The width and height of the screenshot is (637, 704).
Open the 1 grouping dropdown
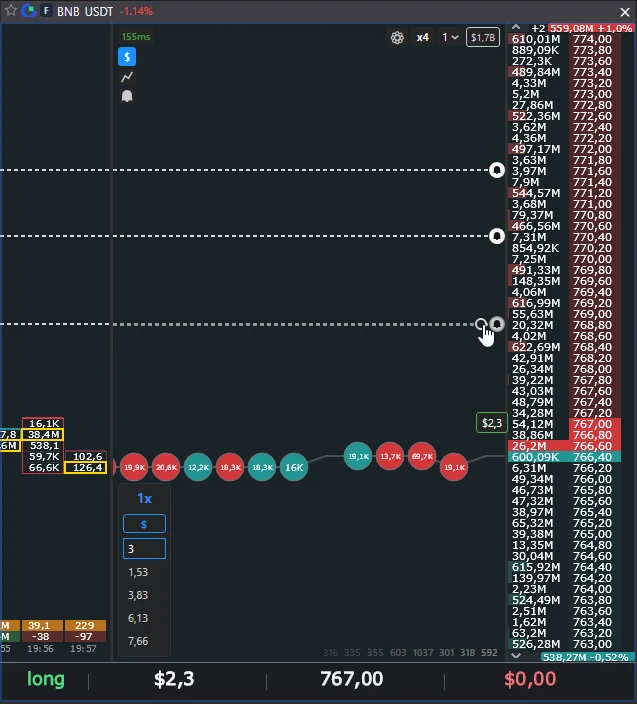pos(450,37)
